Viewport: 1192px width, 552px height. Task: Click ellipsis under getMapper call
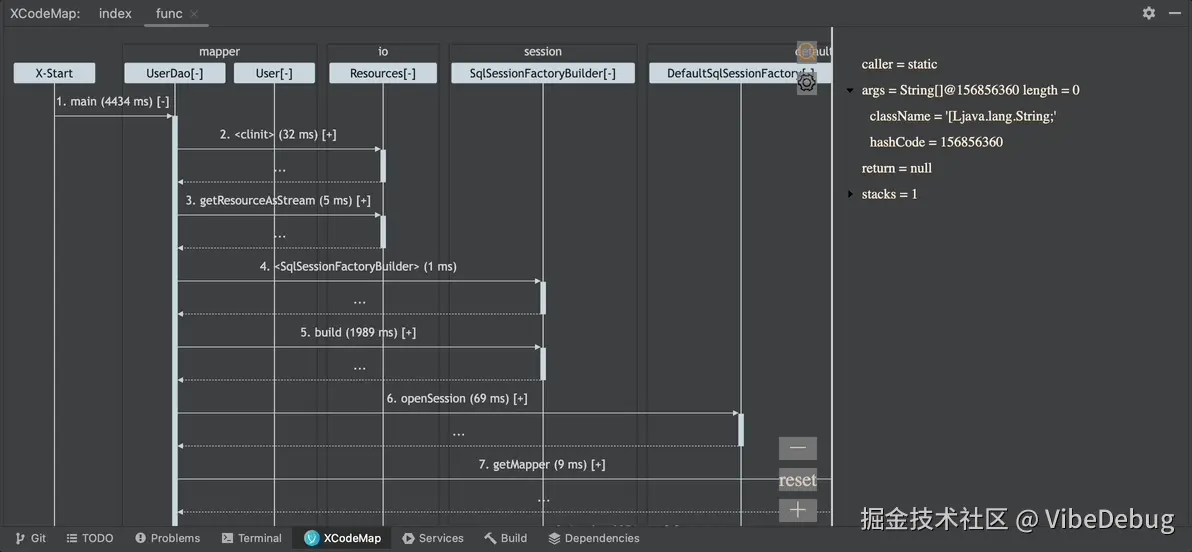[544, 500]
